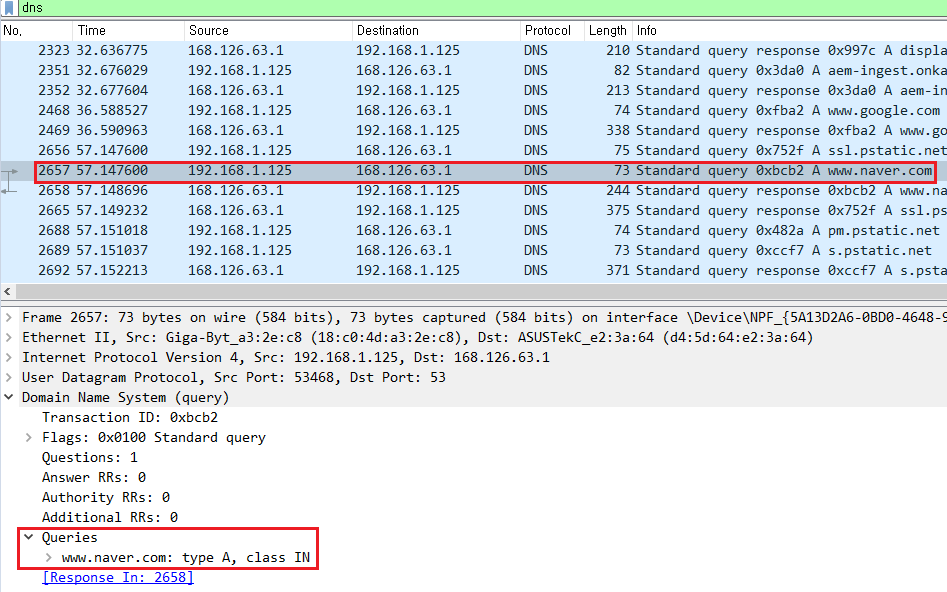Select packet 2323 in the list
947x592 pixels.
[474, 51]
